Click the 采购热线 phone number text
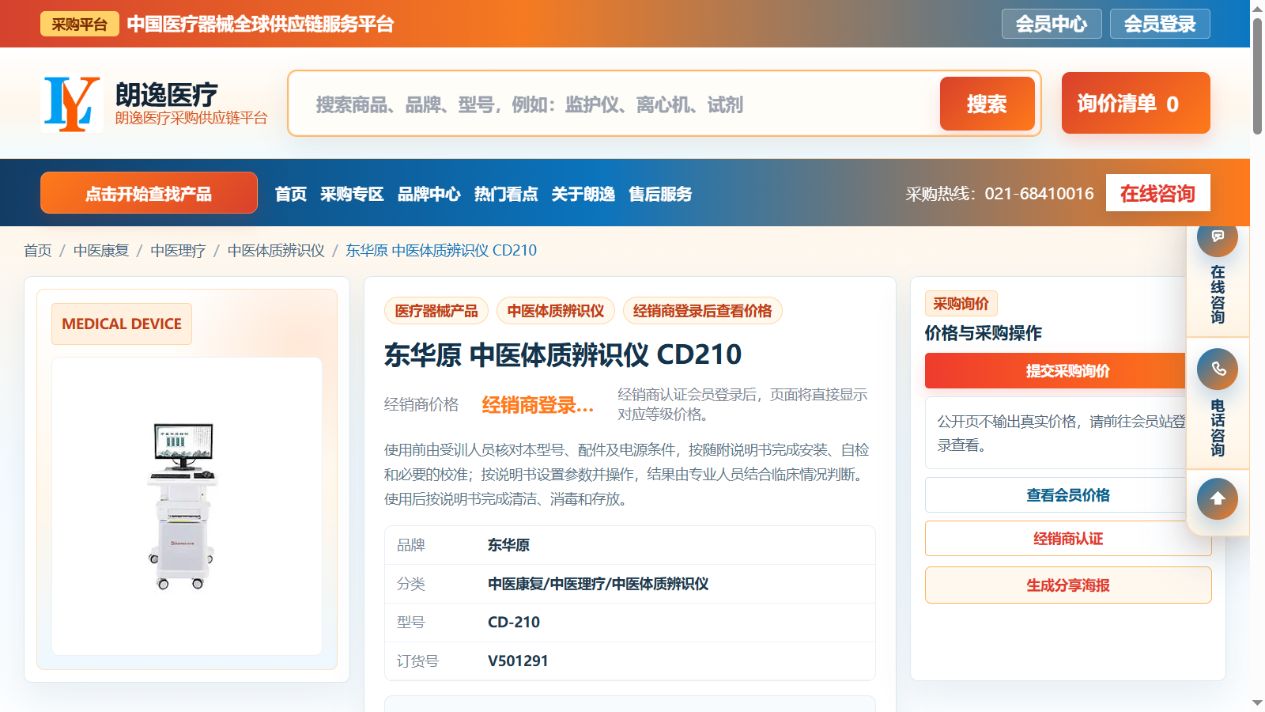 point(1000,194)
